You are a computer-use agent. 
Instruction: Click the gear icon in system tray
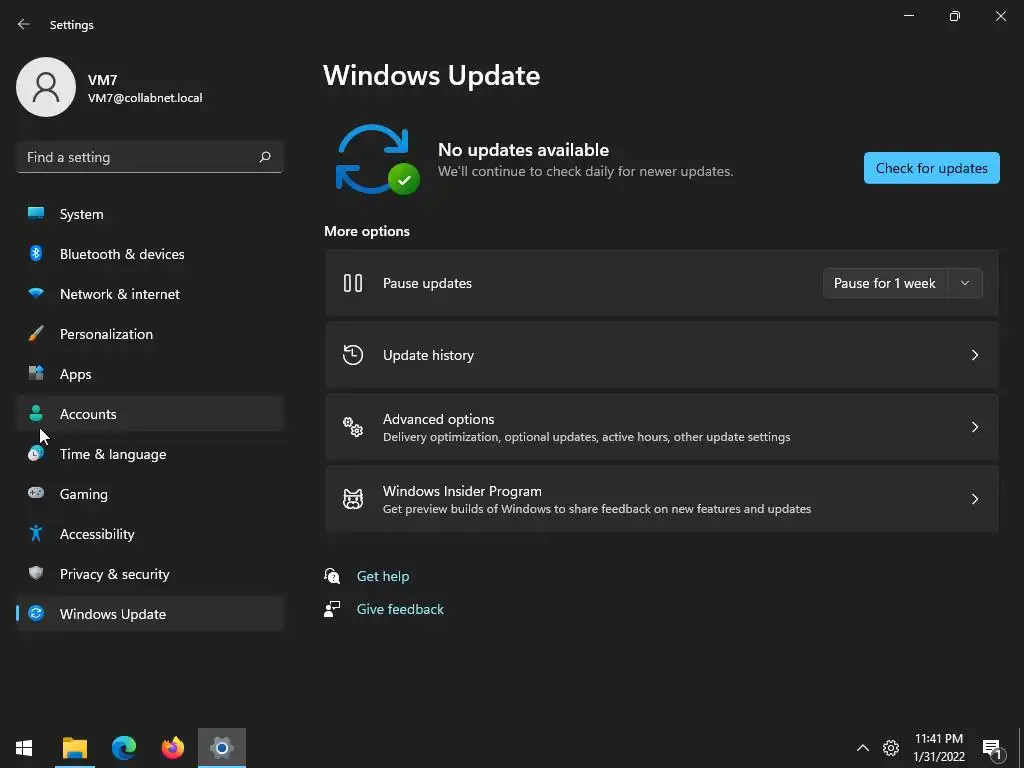[891, 748]
